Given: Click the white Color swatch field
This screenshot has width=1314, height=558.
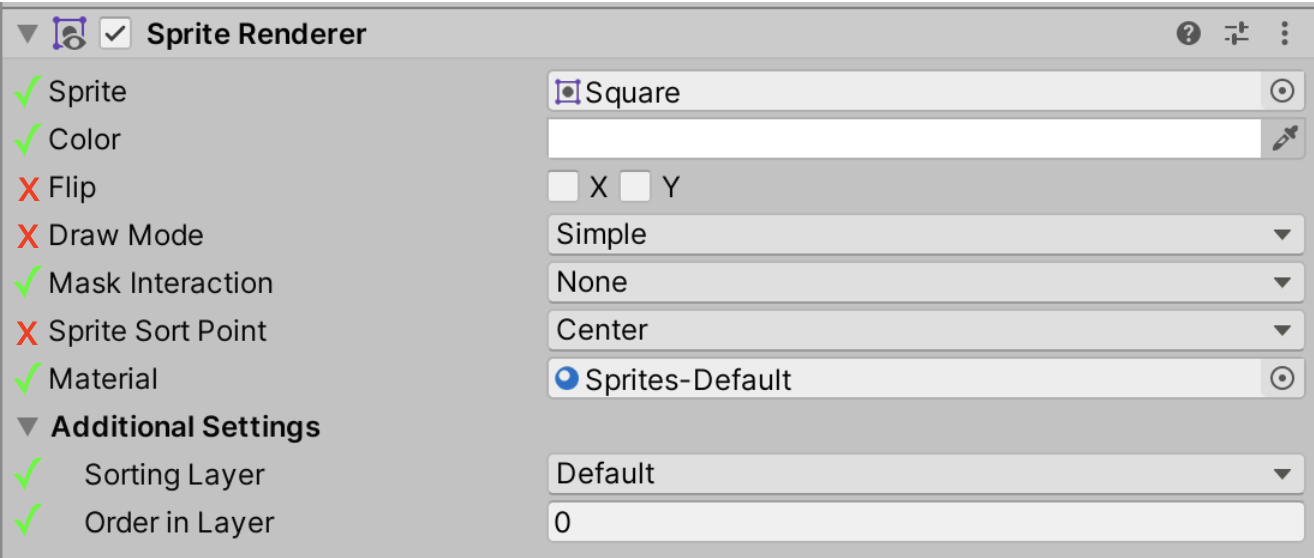Looking at the screenshot, I should 903,140.
